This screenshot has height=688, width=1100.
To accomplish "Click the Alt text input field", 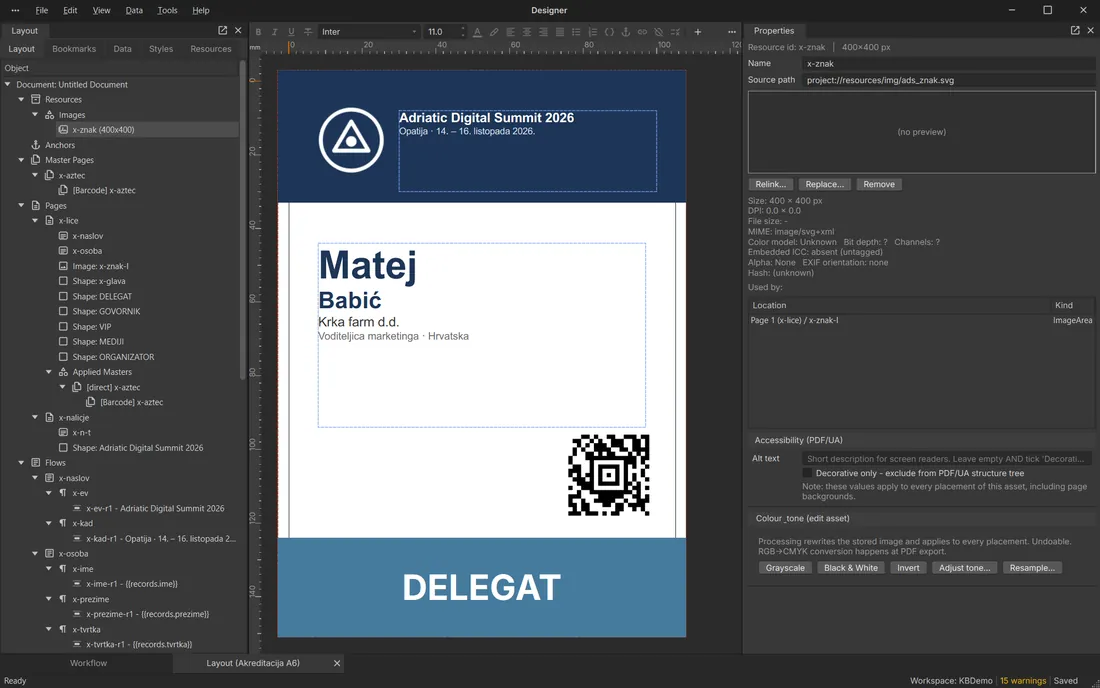I will (946, 459).
